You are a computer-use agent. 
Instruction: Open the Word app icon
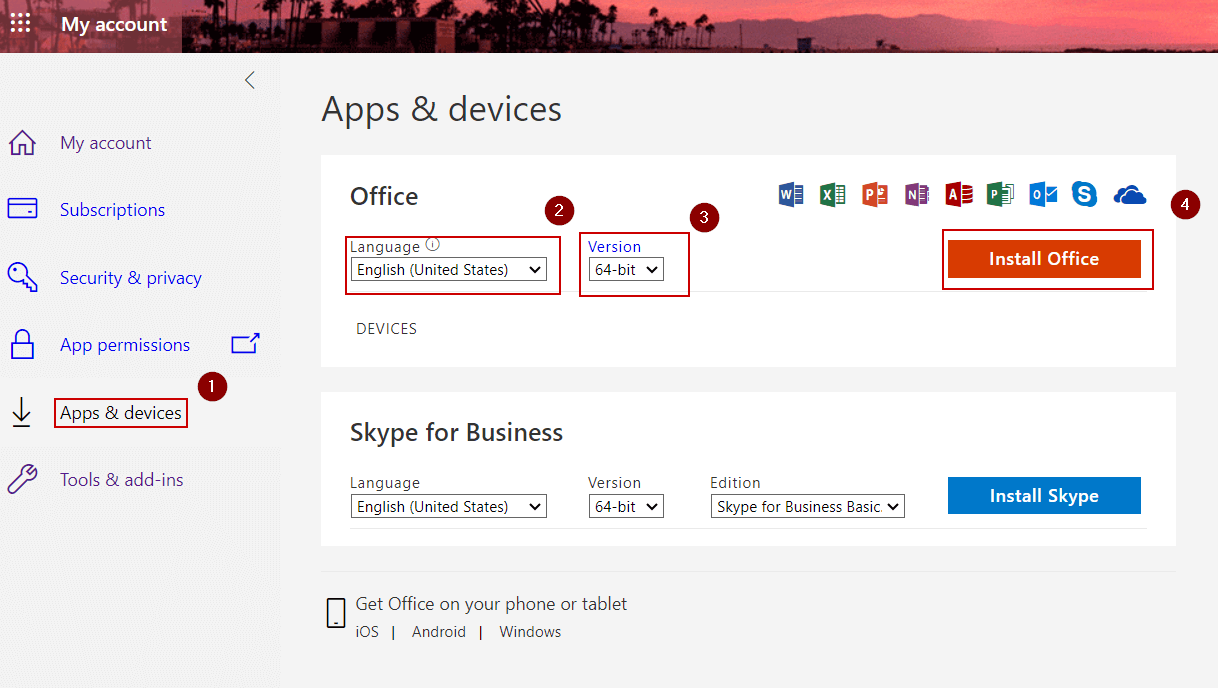coord(790,194)
